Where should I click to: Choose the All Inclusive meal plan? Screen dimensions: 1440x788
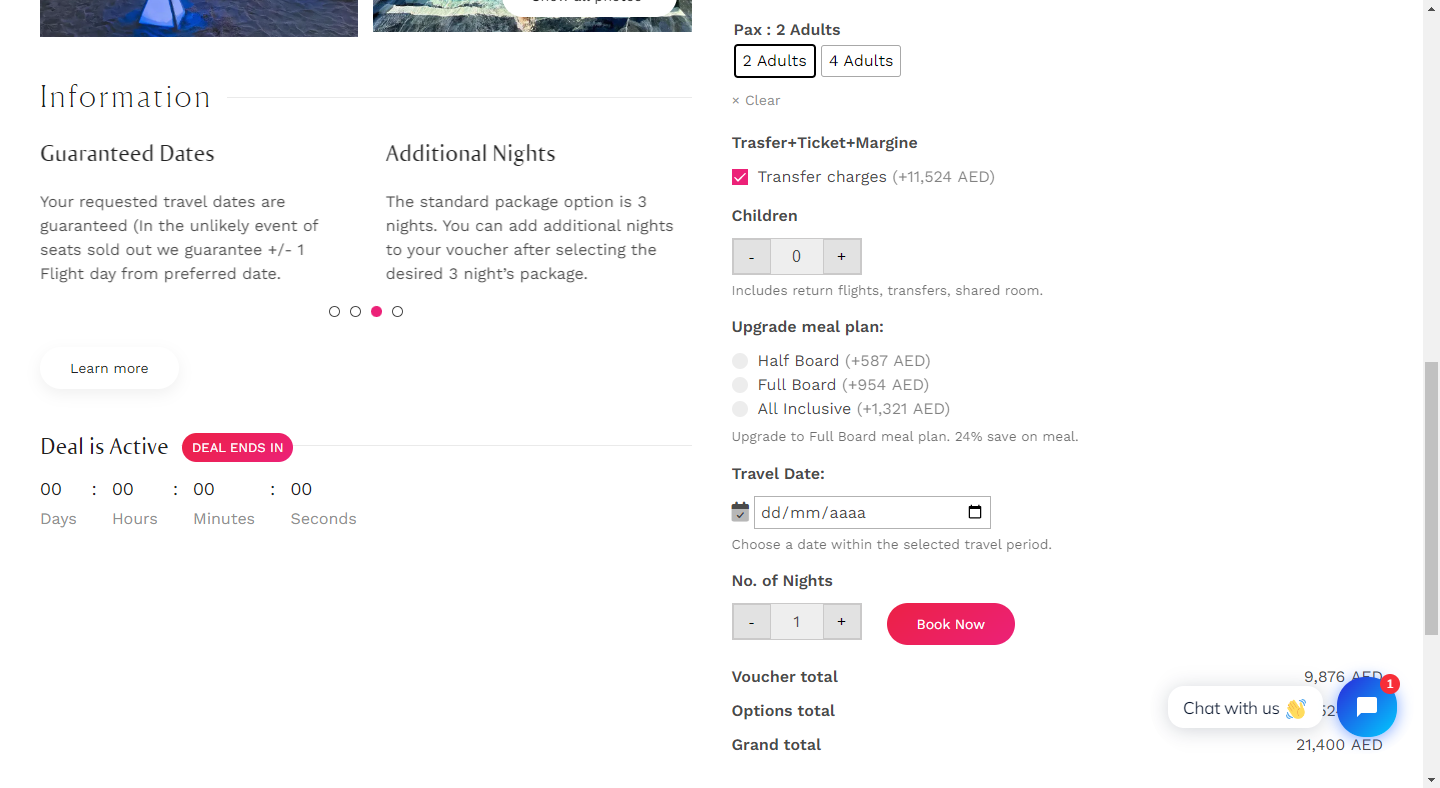(740, 409)
